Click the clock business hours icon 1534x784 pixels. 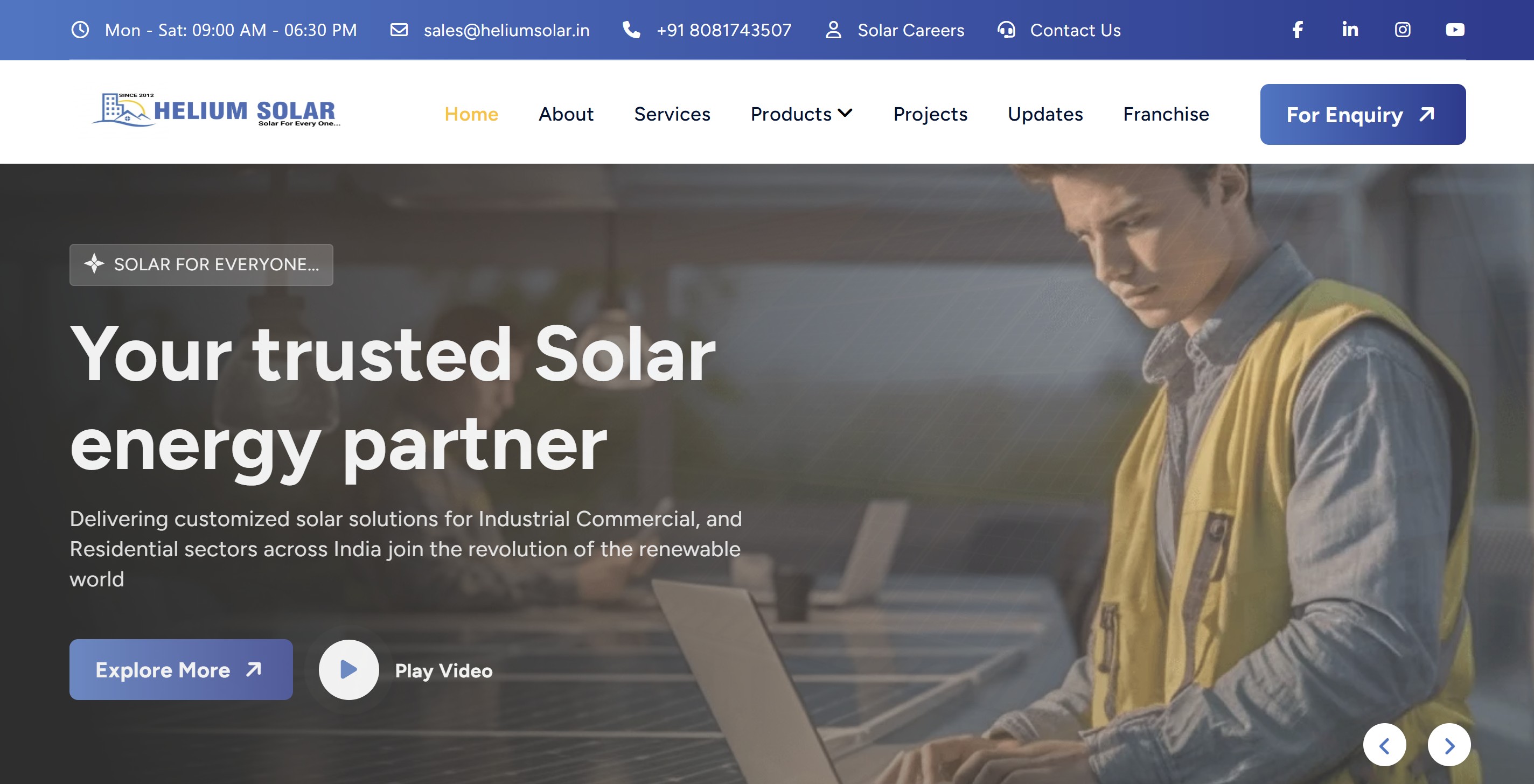tap(80, 30)
